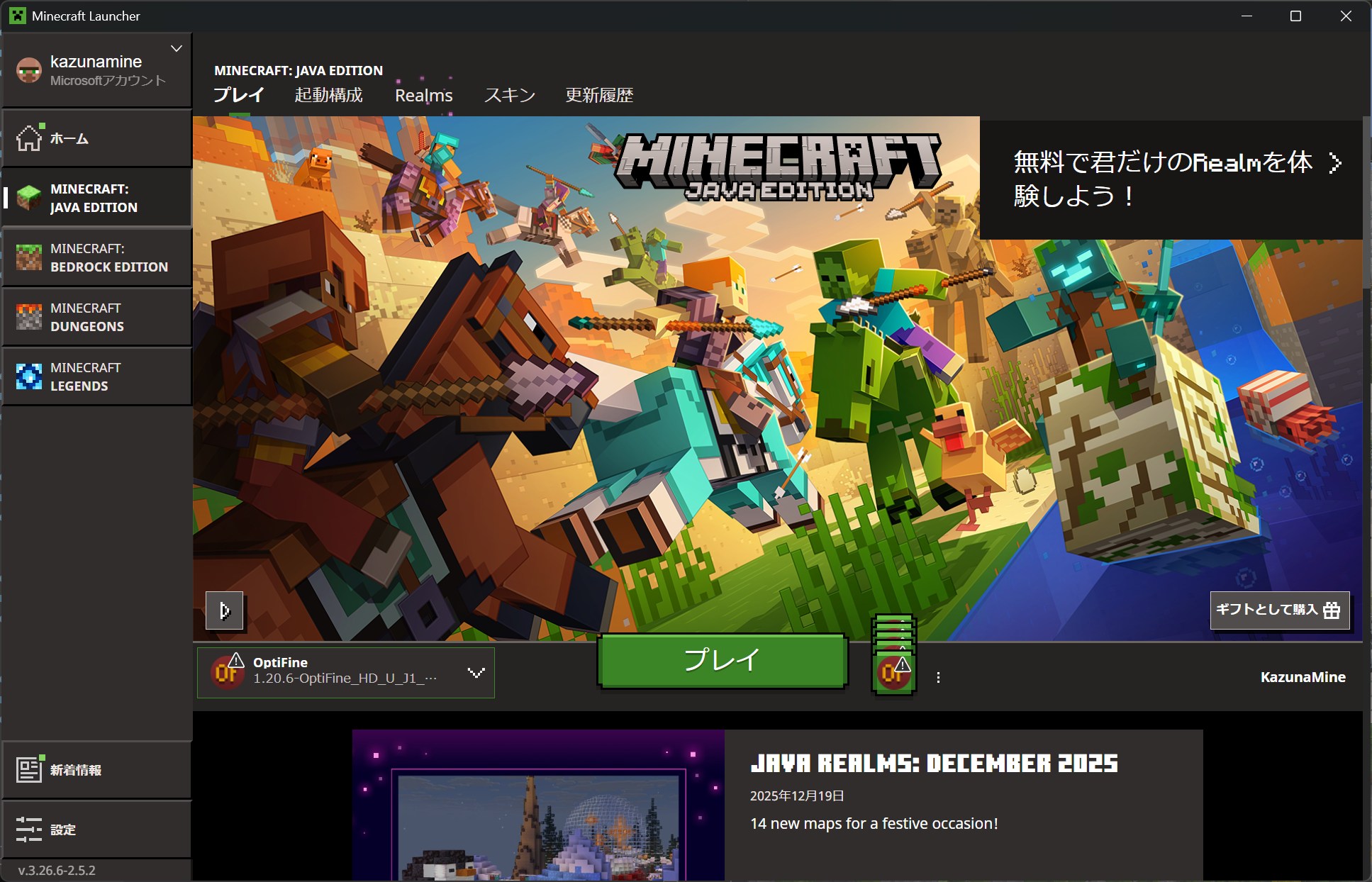Viewport: 1372px width, 882px height.
Task: Select Minecraft: Java Edition grass block icon
Action: pyautogui.click(x=29, y=198)
